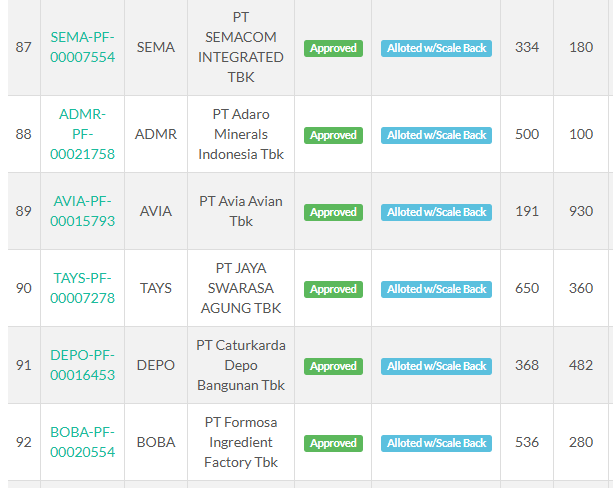This screenshot has width=613, height=488.
Task: Select ticker code cell ADMR
Action: coord(156,134)
